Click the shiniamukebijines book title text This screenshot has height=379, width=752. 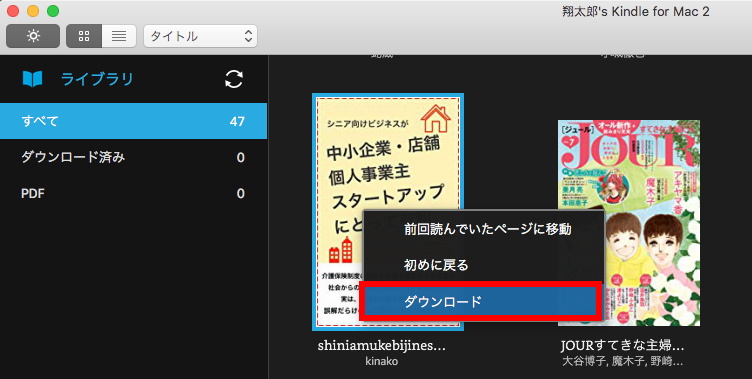[382, 346]
